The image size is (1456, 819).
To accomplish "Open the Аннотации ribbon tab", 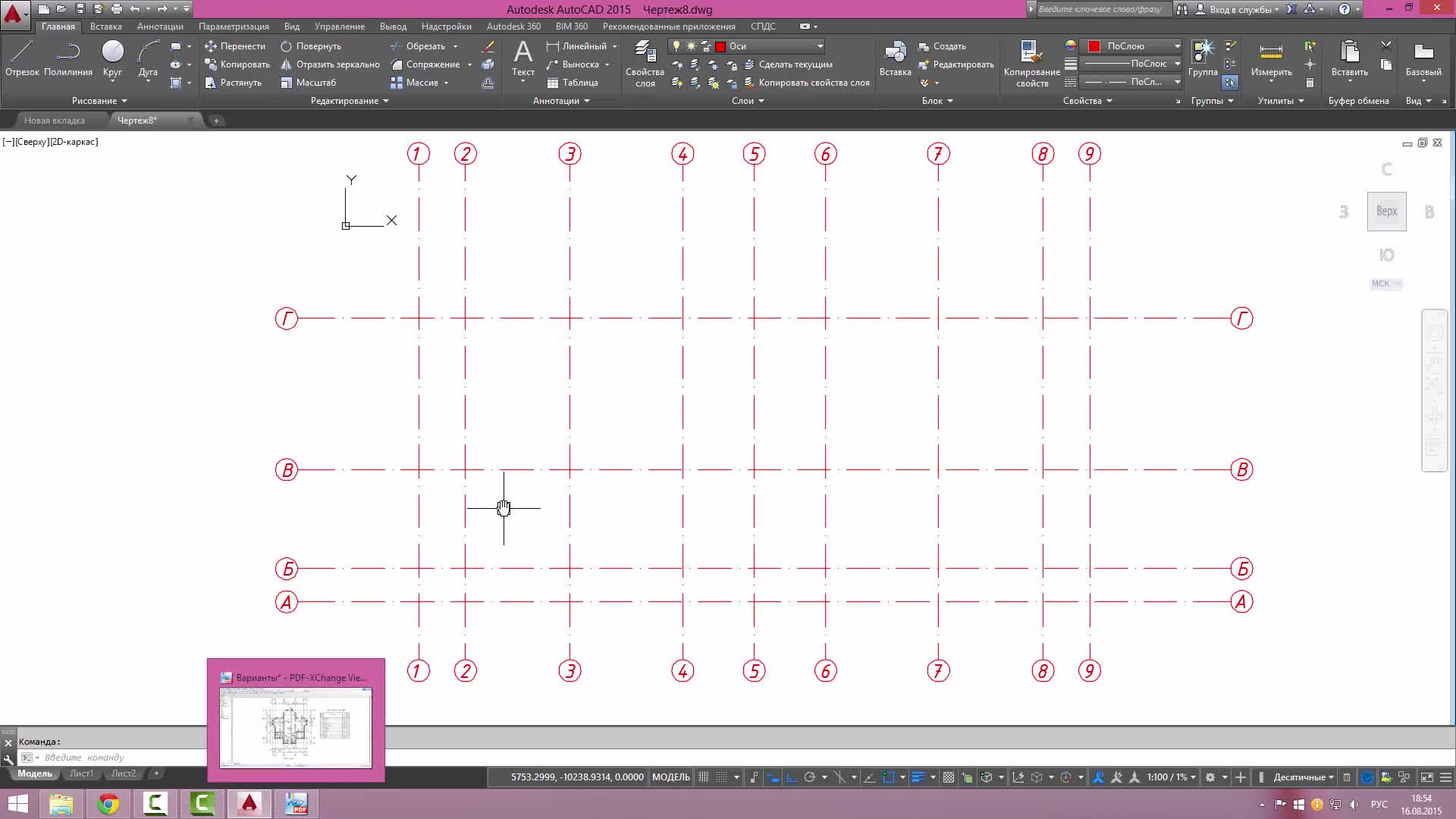I will 160,27.
